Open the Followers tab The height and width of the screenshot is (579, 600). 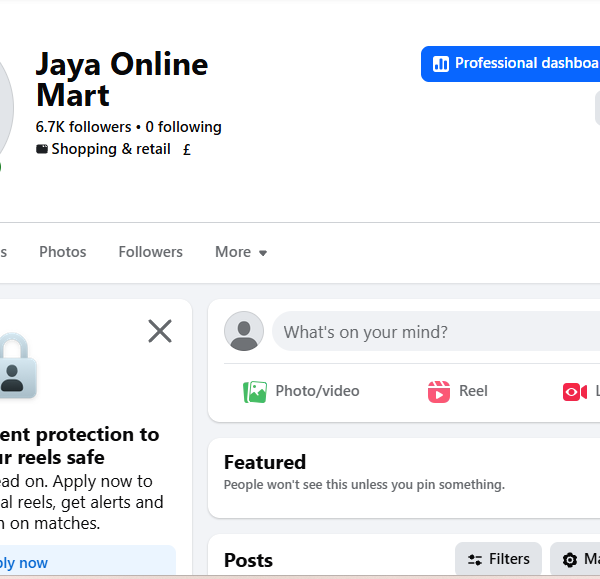pyautogui.click(x=150, y=252)
